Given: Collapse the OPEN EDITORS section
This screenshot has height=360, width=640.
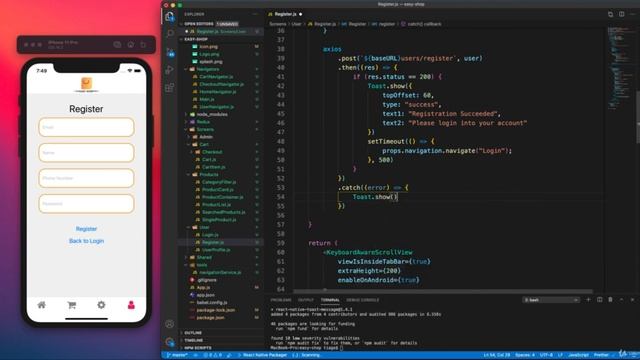Looking at the screenshot, I should [198, 24].
